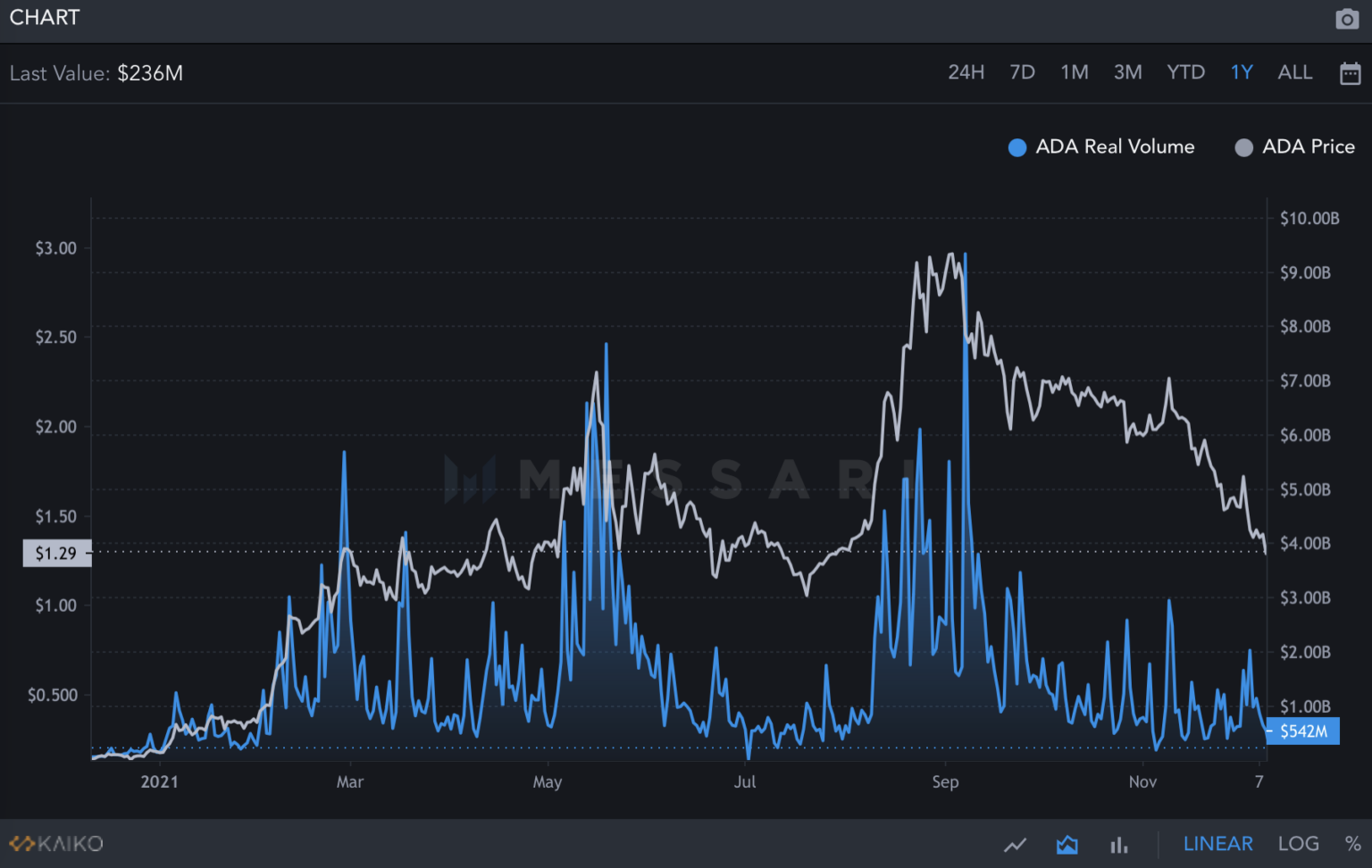Screen dimensions: 1372x868
Task: Select the 24H time range
Action: pyautogui.click(x=966, y=72)
